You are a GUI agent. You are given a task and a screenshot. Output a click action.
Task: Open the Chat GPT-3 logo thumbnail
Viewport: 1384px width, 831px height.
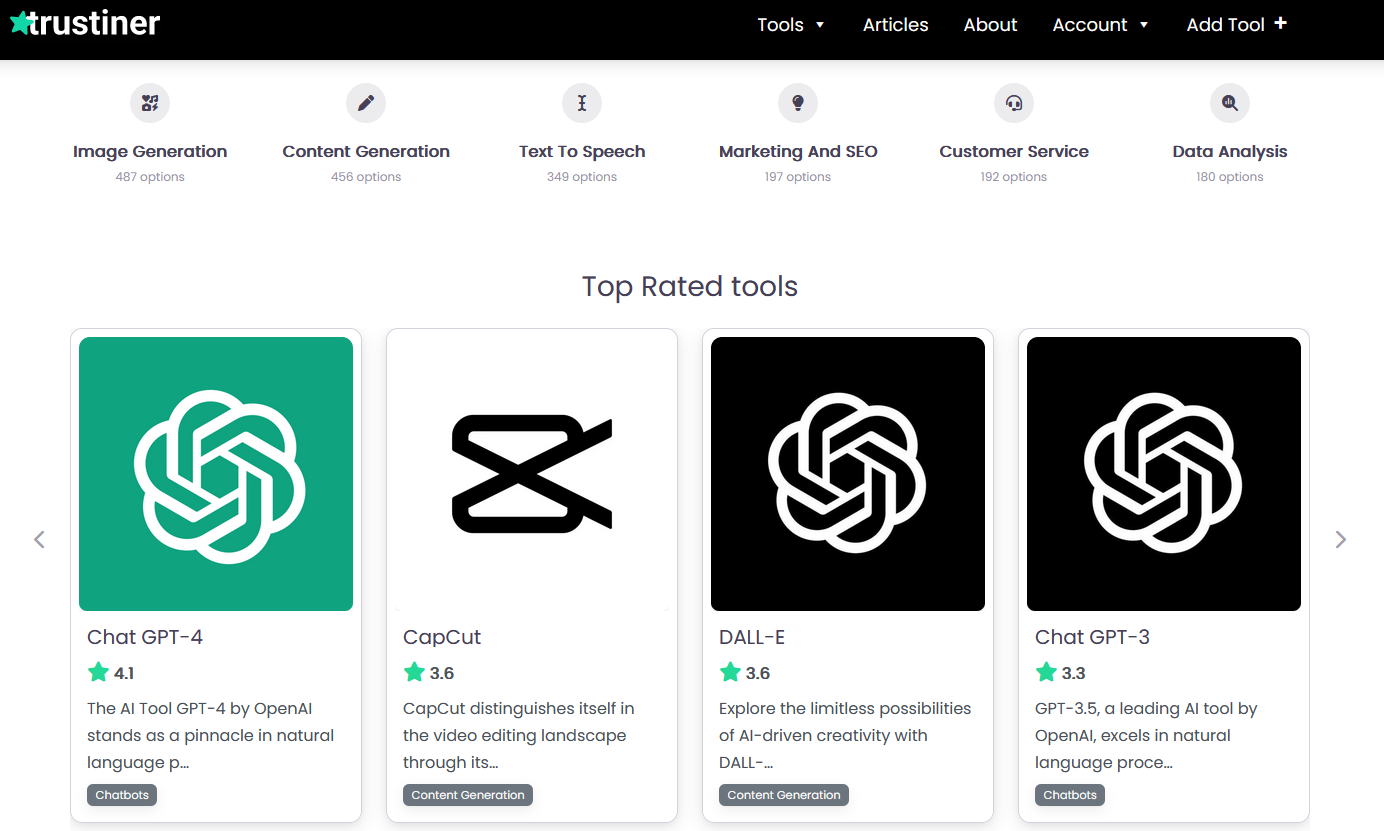point(1164,474)
